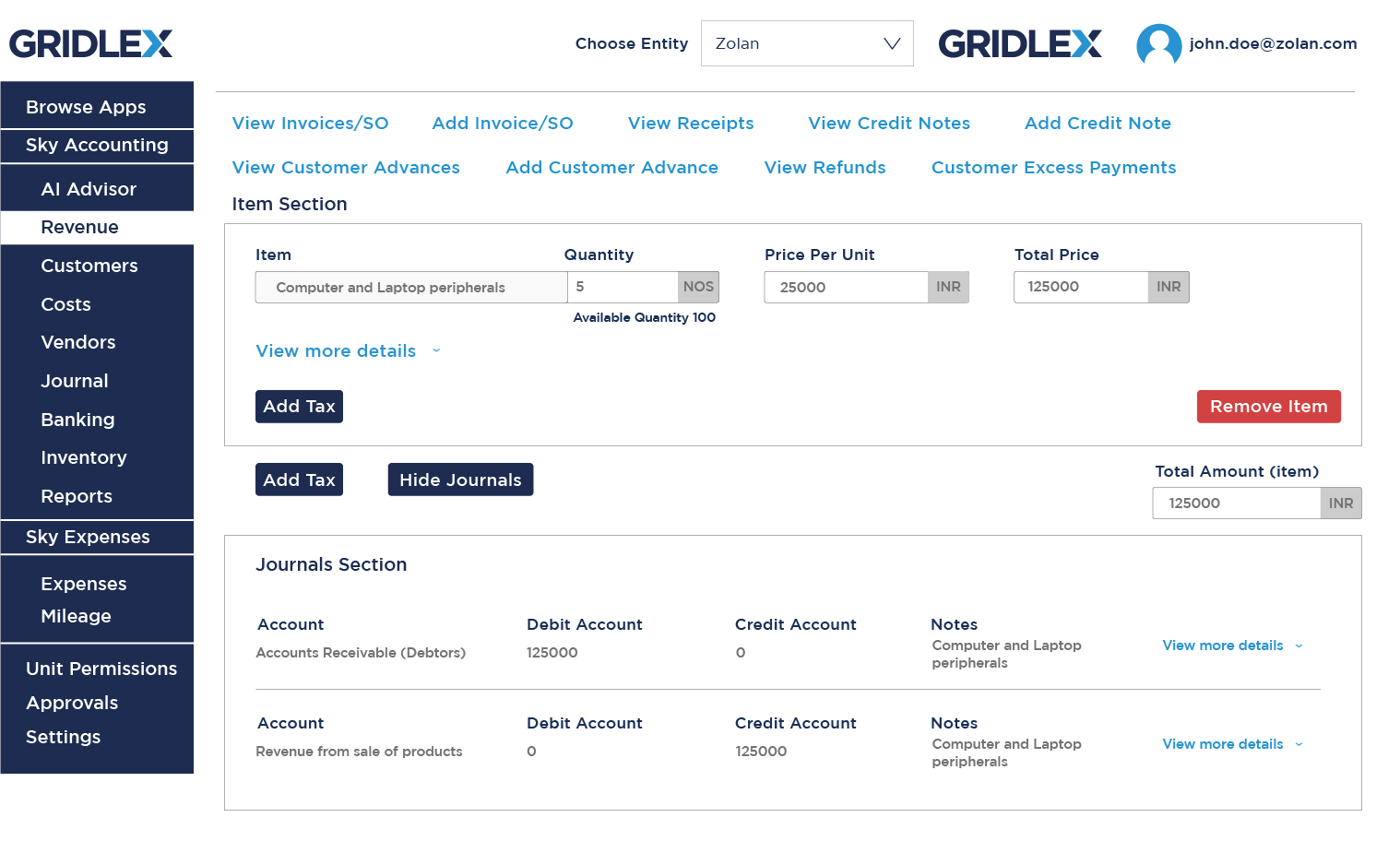Click the Price Per Unit field showing 25000
This screenshot has height=841, width=1400.
point(846,287)
